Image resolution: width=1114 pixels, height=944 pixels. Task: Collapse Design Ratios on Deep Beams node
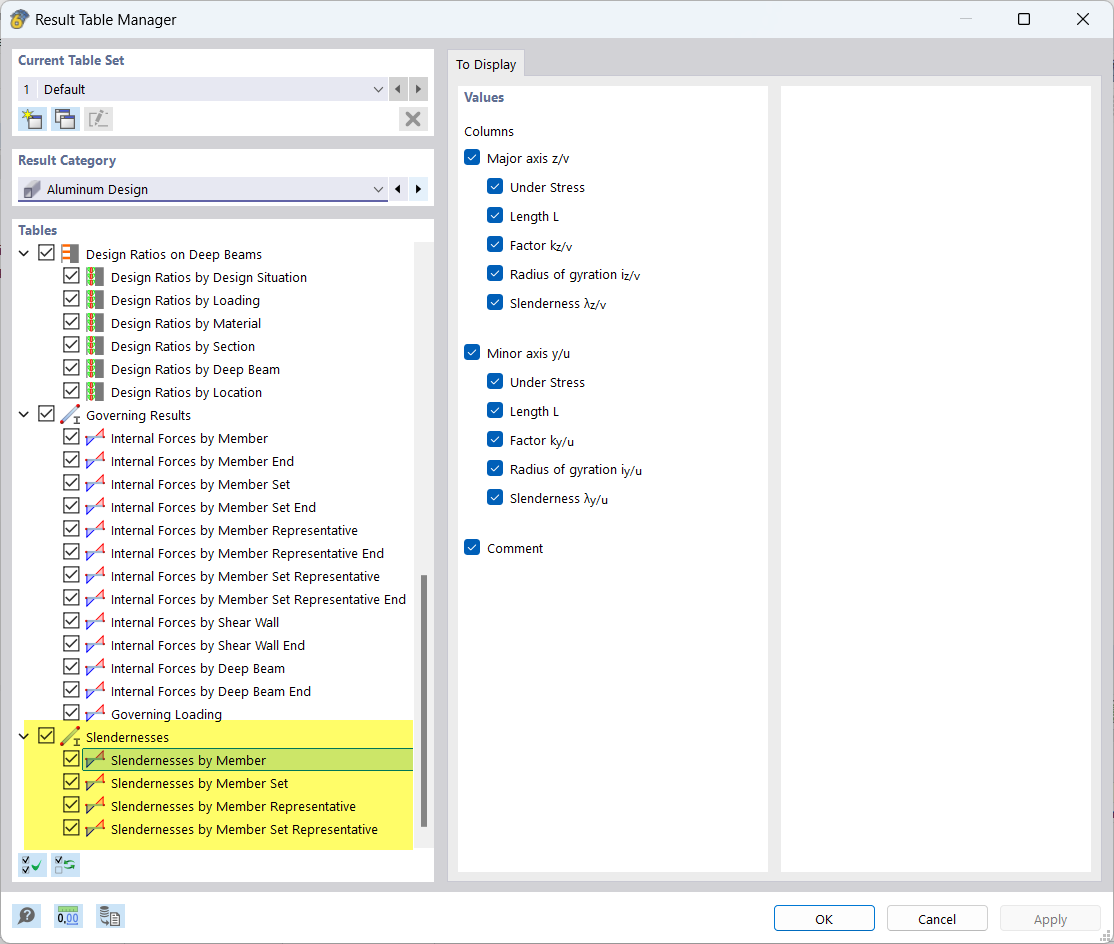point(24,253)
